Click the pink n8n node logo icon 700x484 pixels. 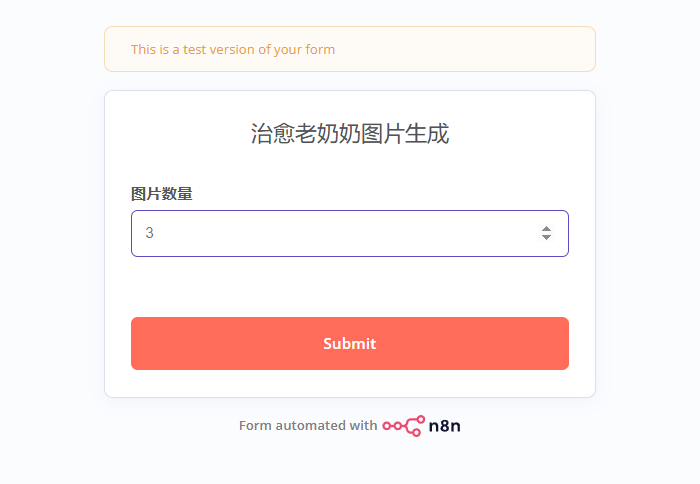coord(403,425)
